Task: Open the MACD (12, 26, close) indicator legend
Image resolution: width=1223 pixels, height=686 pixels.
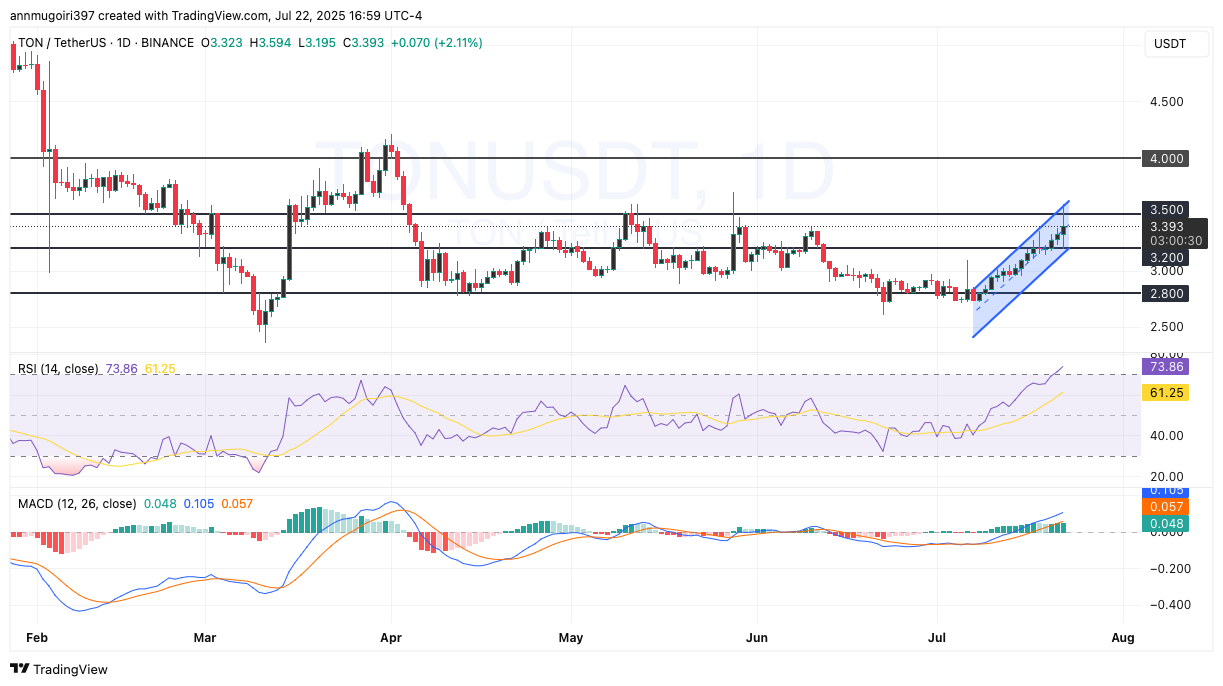Action: (77, 502)
